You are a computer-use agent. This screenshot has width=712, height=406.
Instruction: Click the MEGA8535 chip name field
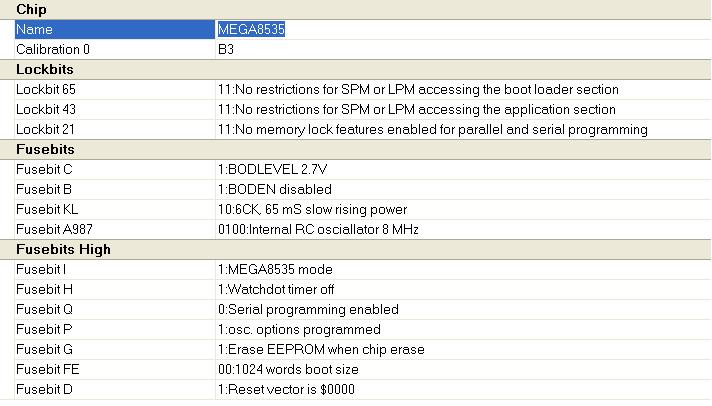click(x=252, y=30)
